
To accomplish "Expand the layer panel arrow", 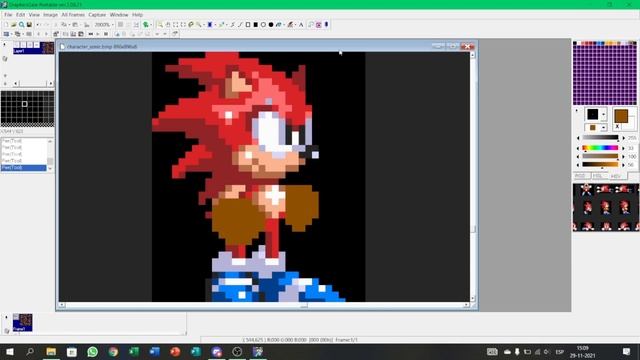I will [x=5, y=44].
